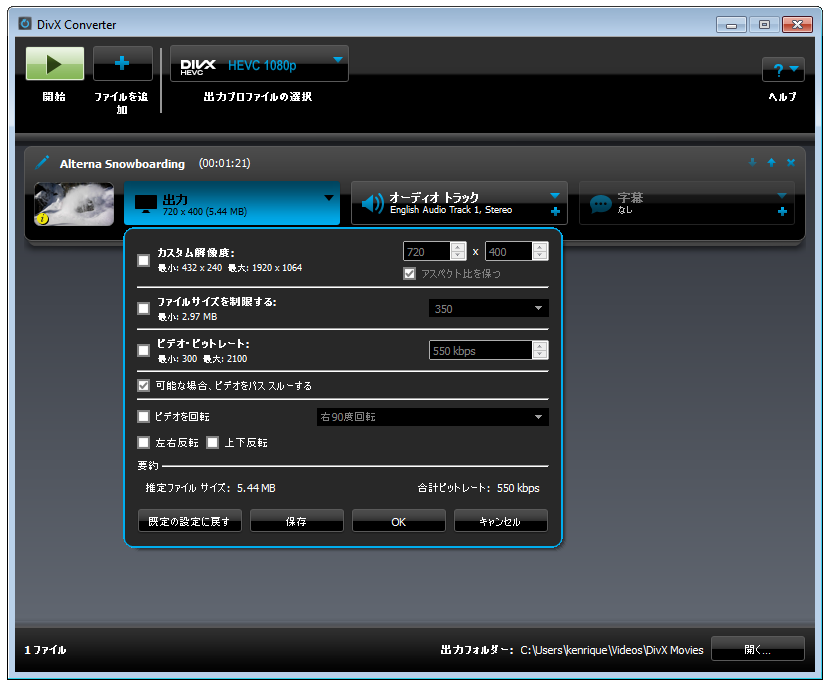Screen dimensions: 834x690
Task: Click the Cancel (キャンセル) button
Action: 501,521
